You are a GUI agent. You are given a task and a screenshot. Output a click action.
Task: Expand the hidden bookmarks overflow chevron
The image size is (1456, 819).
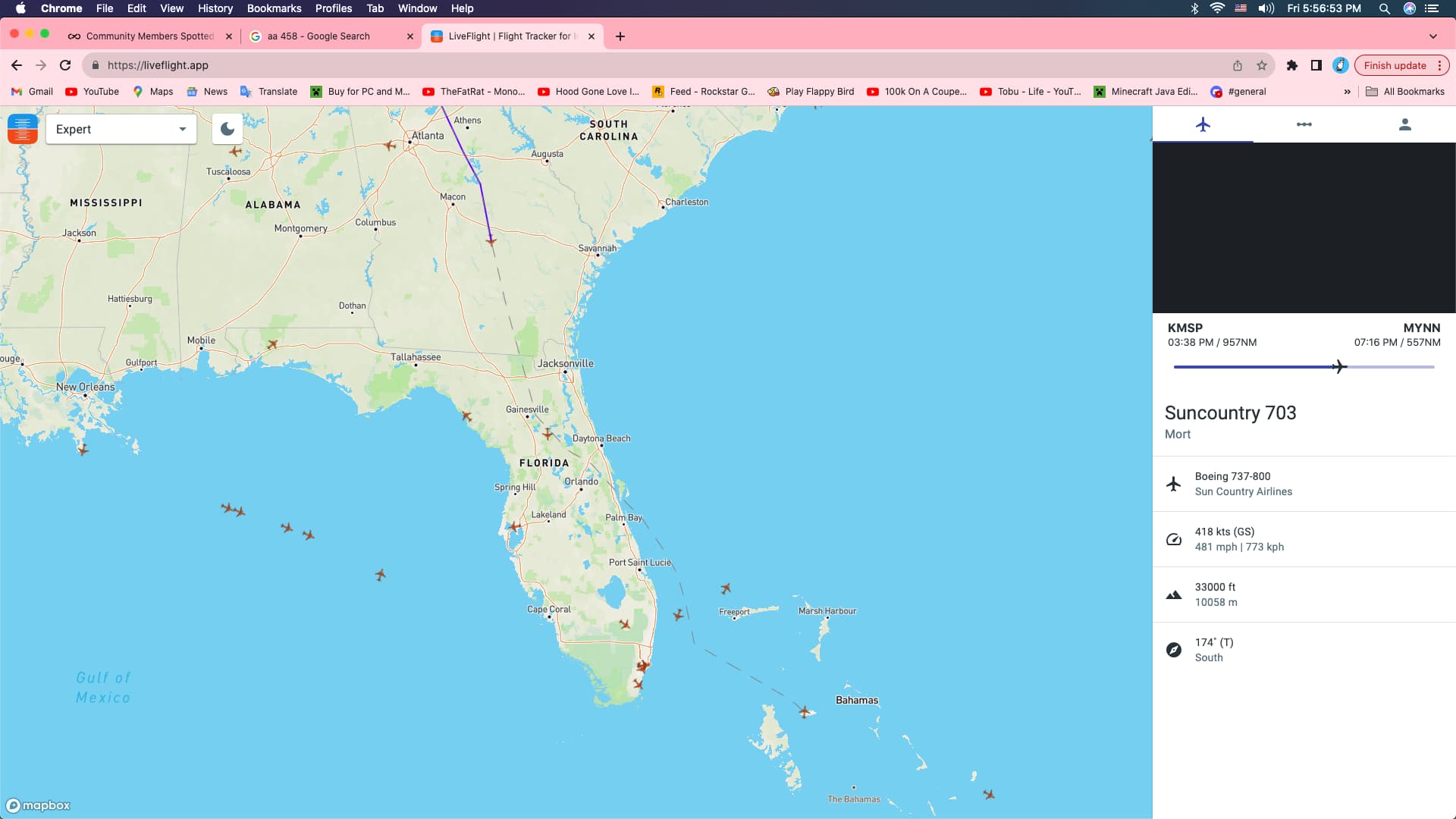(1347, 92)
